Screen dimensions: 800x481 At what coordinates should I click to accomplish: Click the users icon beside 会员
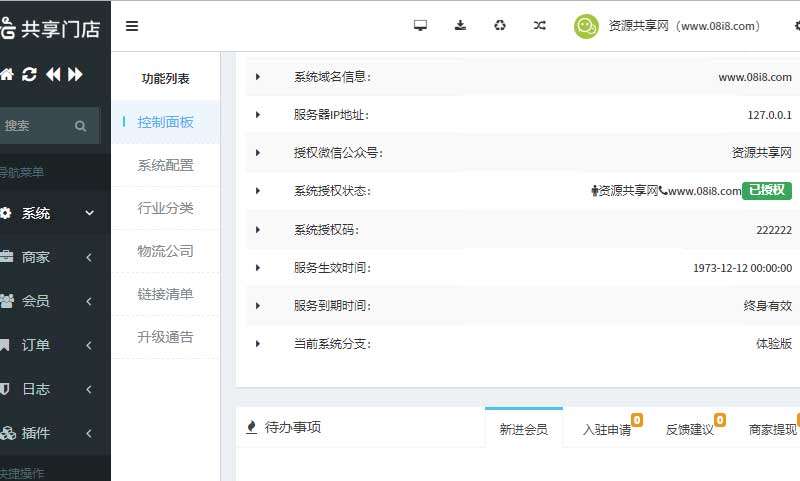click(7, 301)
